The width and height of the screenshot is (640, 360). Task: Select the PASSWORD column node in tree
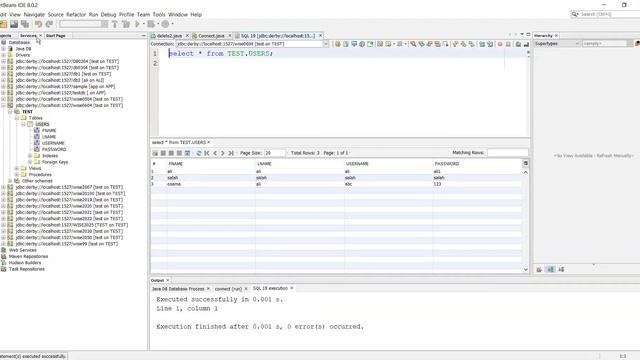click(54, 149)
